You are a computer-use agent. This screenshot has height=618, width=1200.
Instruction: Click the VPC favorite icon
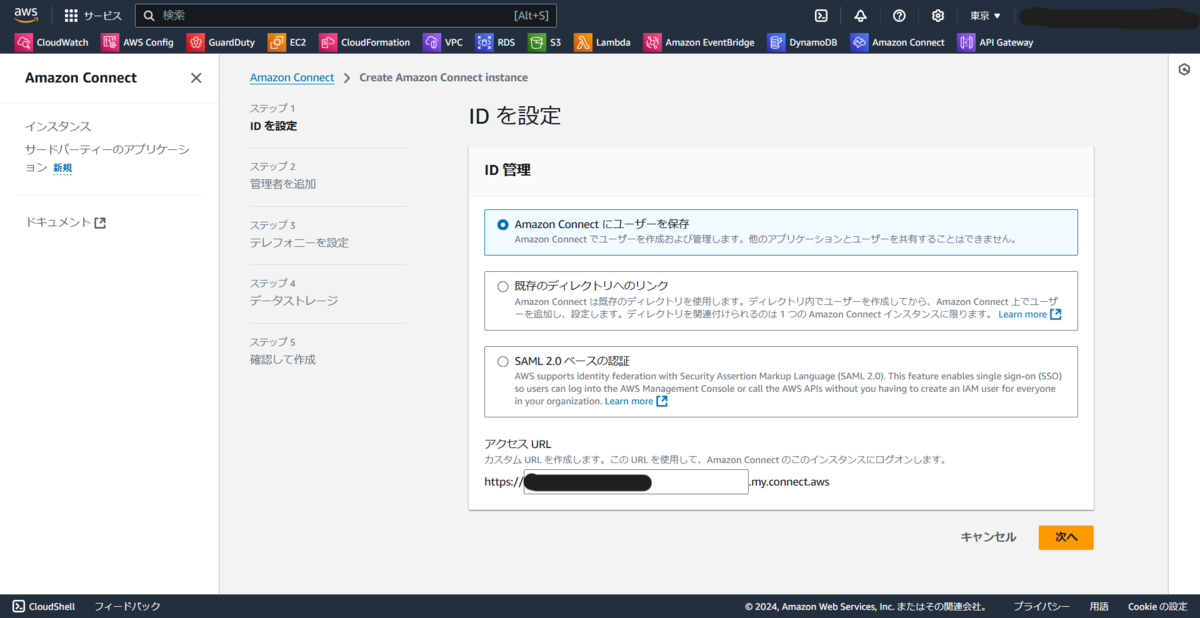[431, 42]
